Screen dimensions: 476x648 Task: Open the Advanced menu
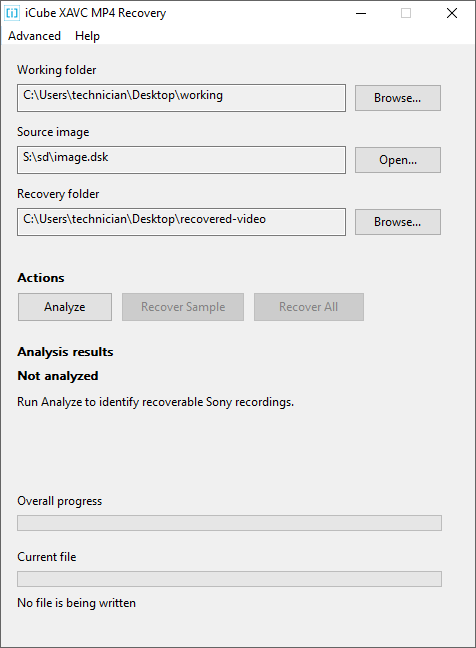pos(34,36)
